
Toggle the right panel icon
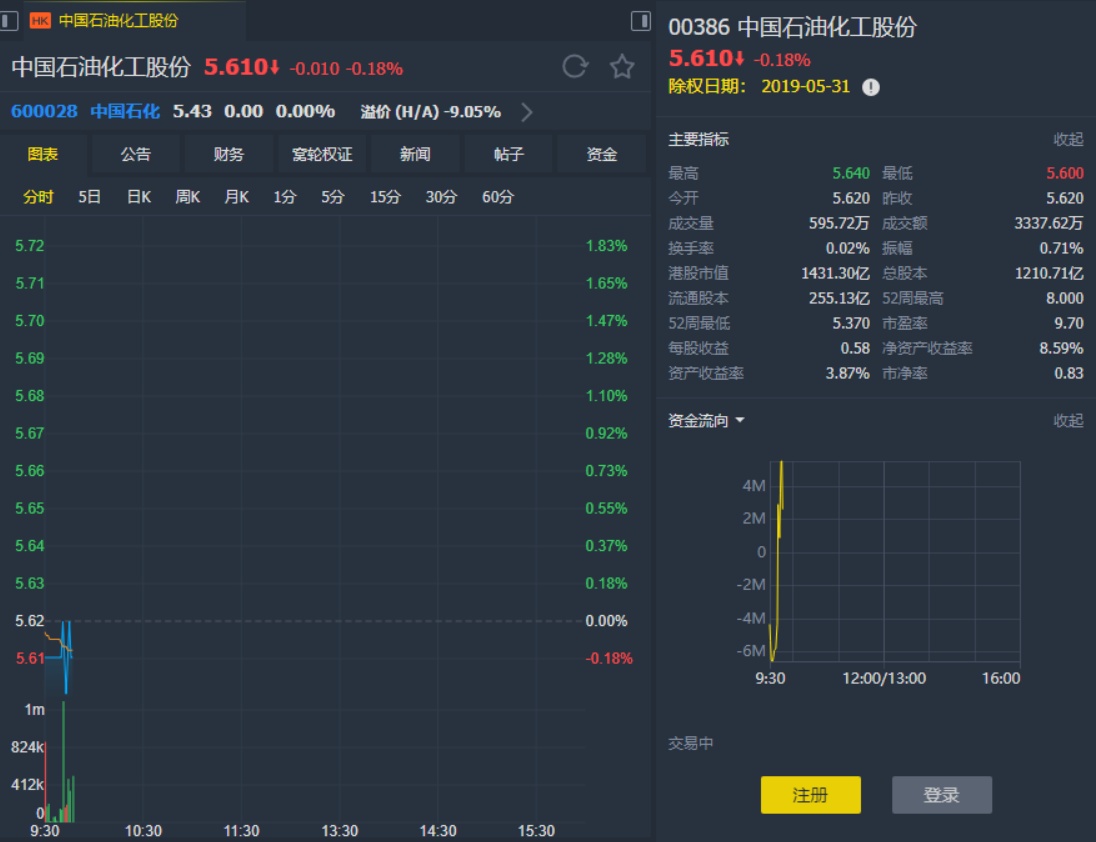point(641,20)
